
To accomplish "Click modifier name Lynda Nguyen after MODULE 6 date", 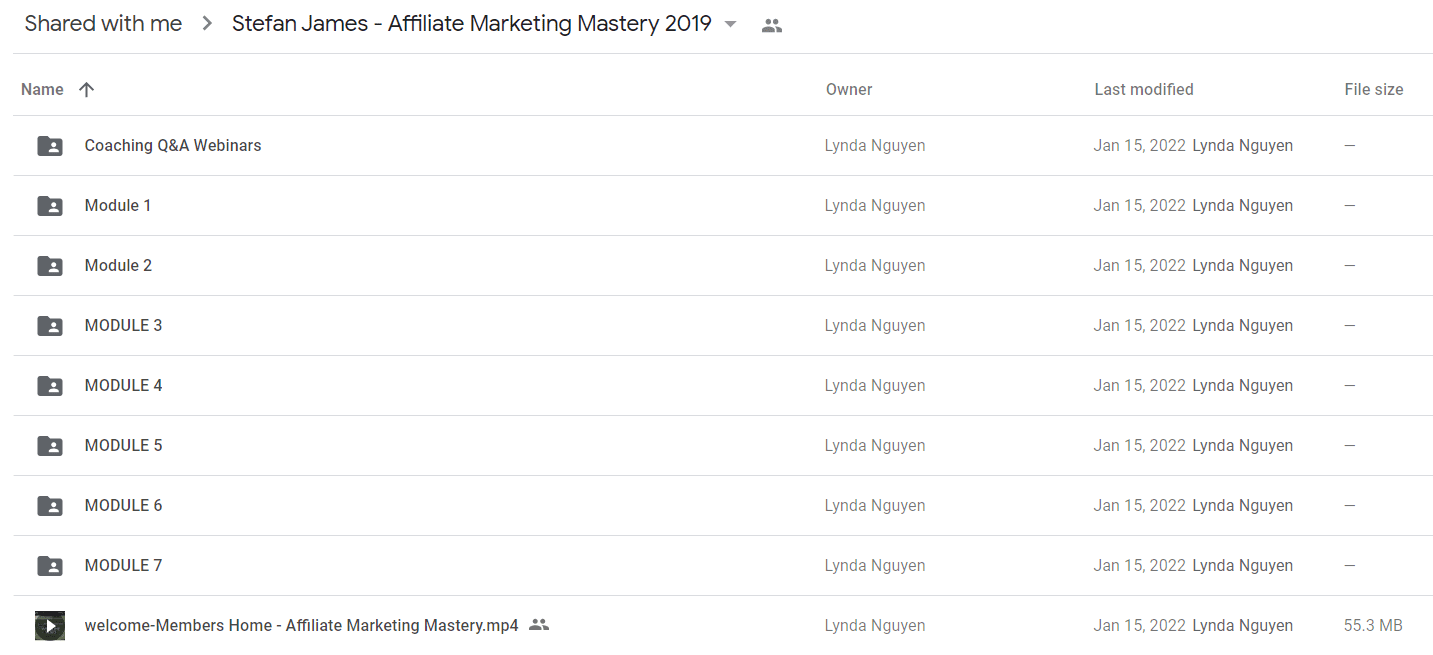I will 1243,505.
